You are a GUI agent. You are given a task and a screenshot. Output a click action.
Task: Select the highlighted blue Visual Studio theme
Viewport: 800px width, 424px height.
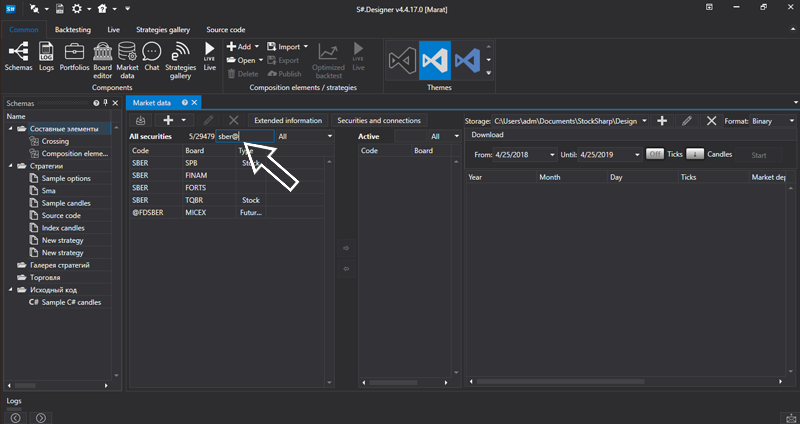[436, 60]
